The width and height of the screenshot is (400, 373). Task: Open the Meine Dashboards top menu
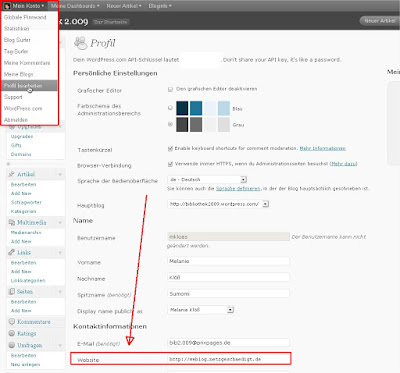75,6
